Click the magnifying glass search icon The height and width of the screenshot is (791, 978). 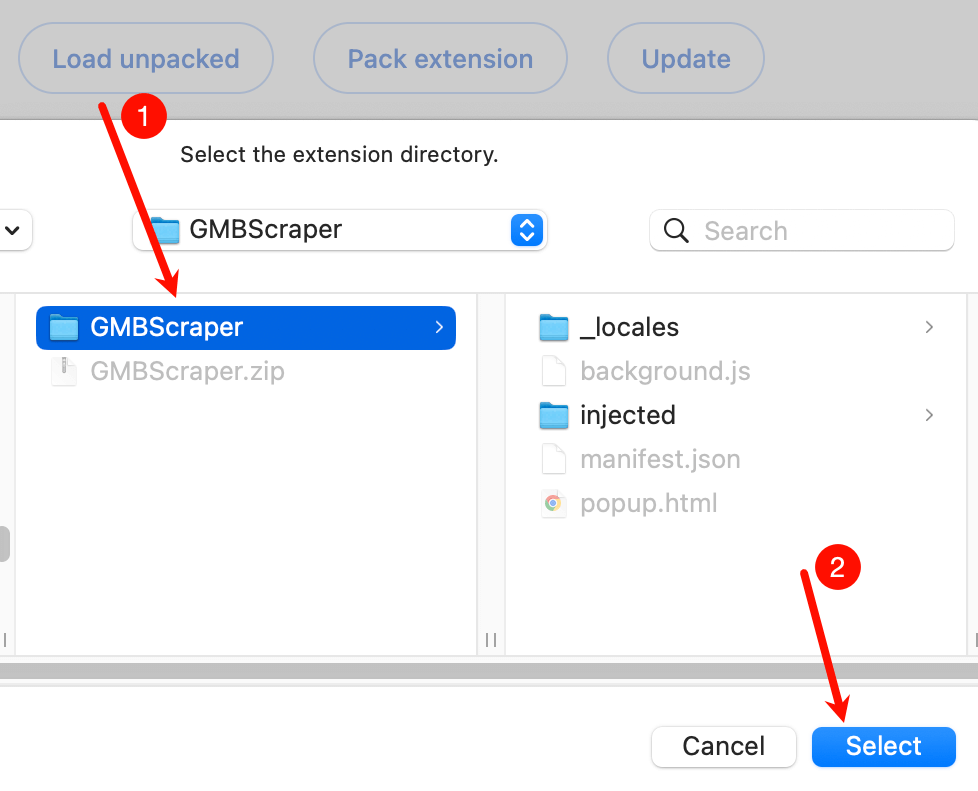(676, 231)
